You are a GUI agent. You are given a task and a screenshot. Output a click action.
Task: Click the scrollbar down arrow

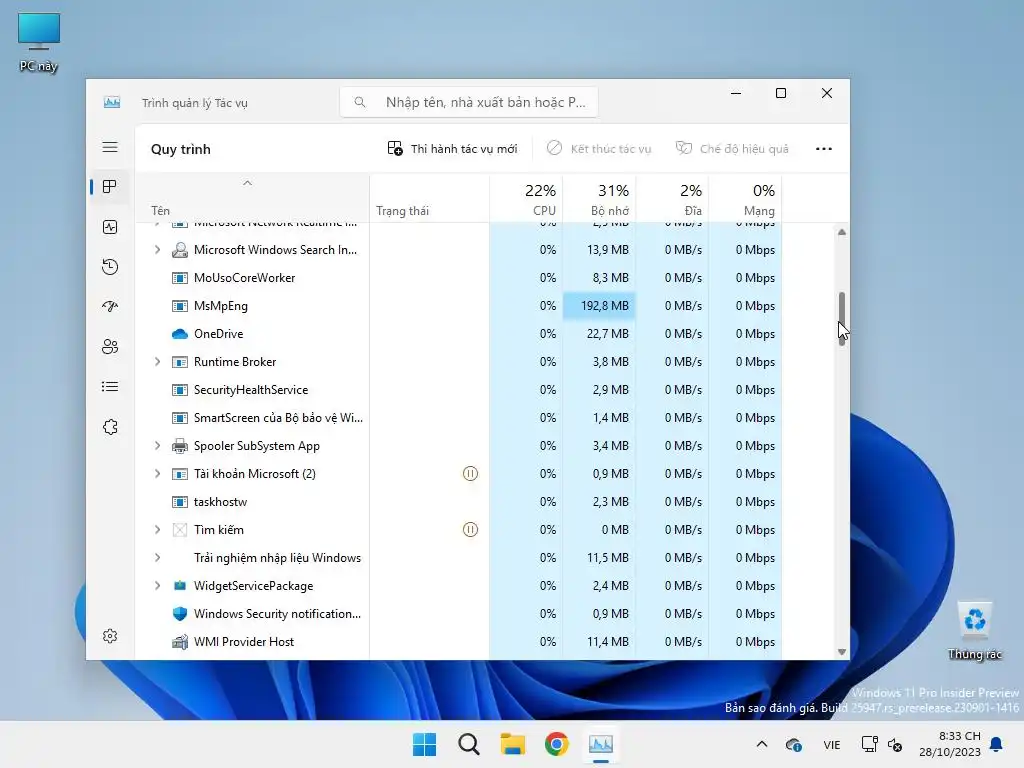[842, 652]
